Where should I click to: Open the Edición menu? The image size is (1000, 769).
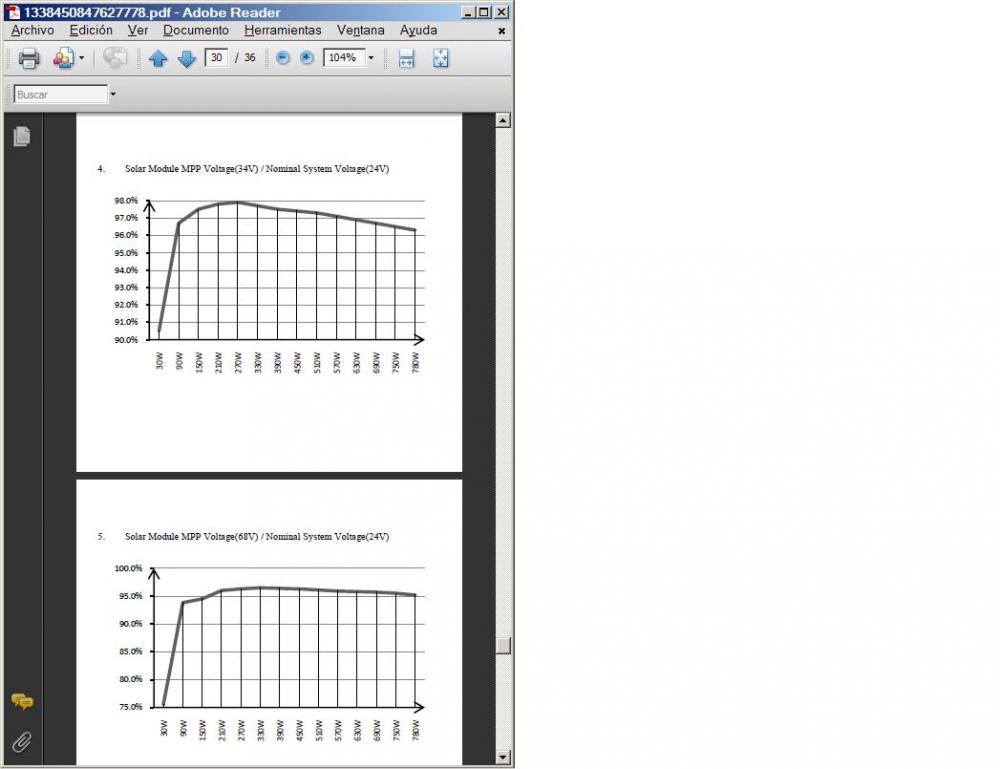click(91, 30)
